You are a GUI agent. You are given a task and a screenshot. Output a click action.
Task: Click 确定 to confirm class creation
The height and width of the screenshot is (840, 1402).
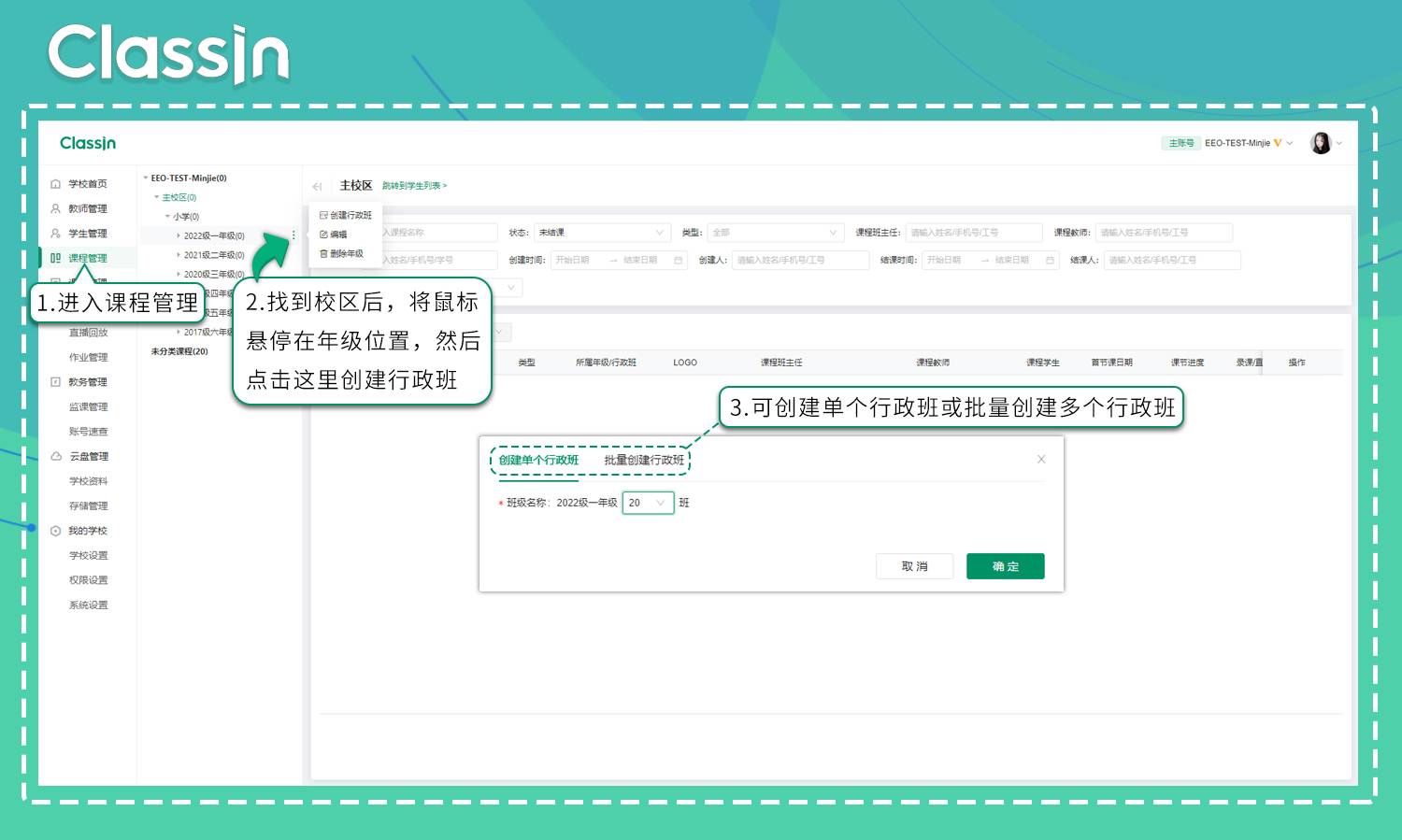point(1006,566)
